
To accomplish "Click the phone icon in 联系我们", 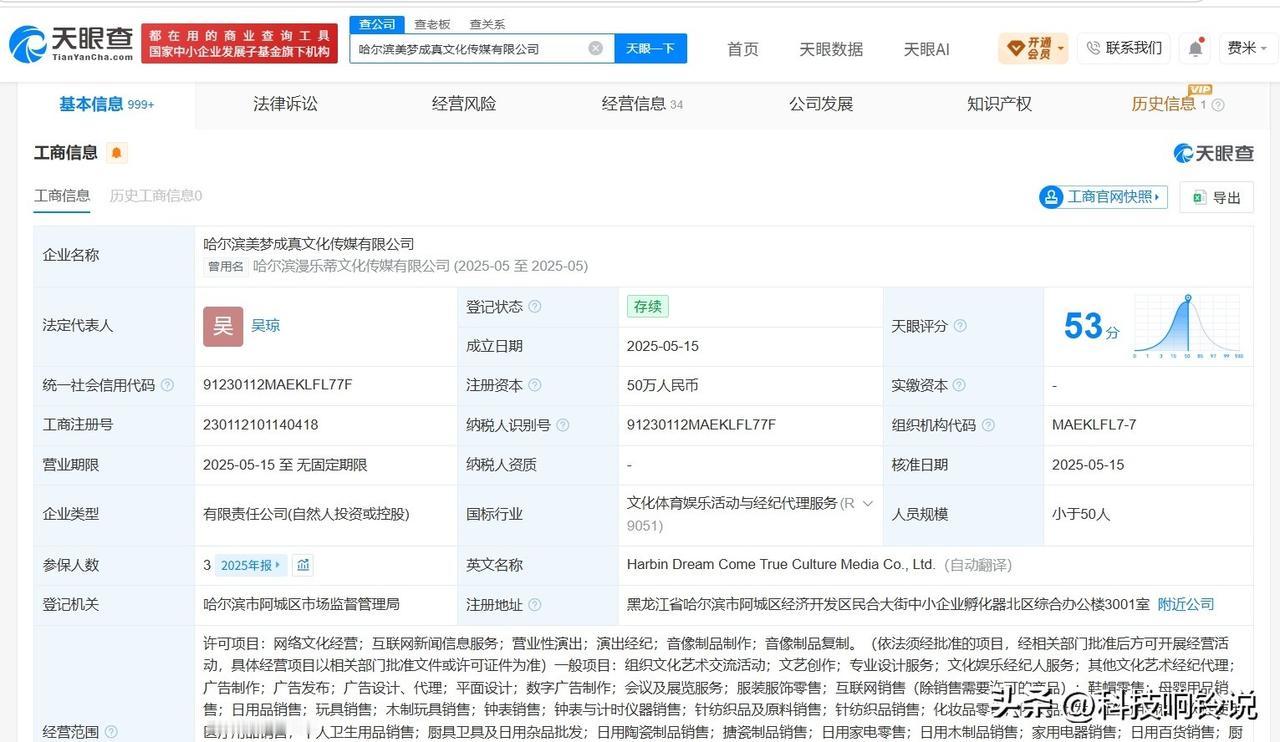I will pyautogui.click(x=1093, y=48).
